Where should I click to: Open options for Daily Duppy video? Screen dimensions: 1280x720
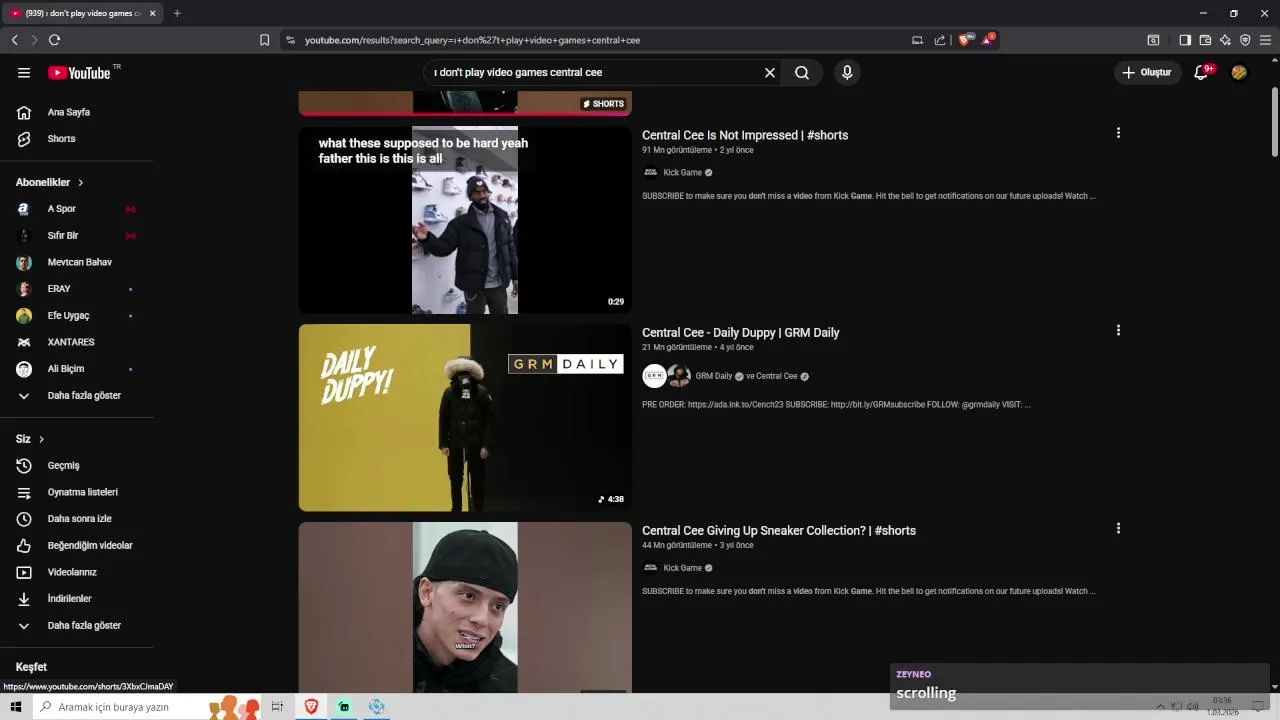[x=1118, y=330]
